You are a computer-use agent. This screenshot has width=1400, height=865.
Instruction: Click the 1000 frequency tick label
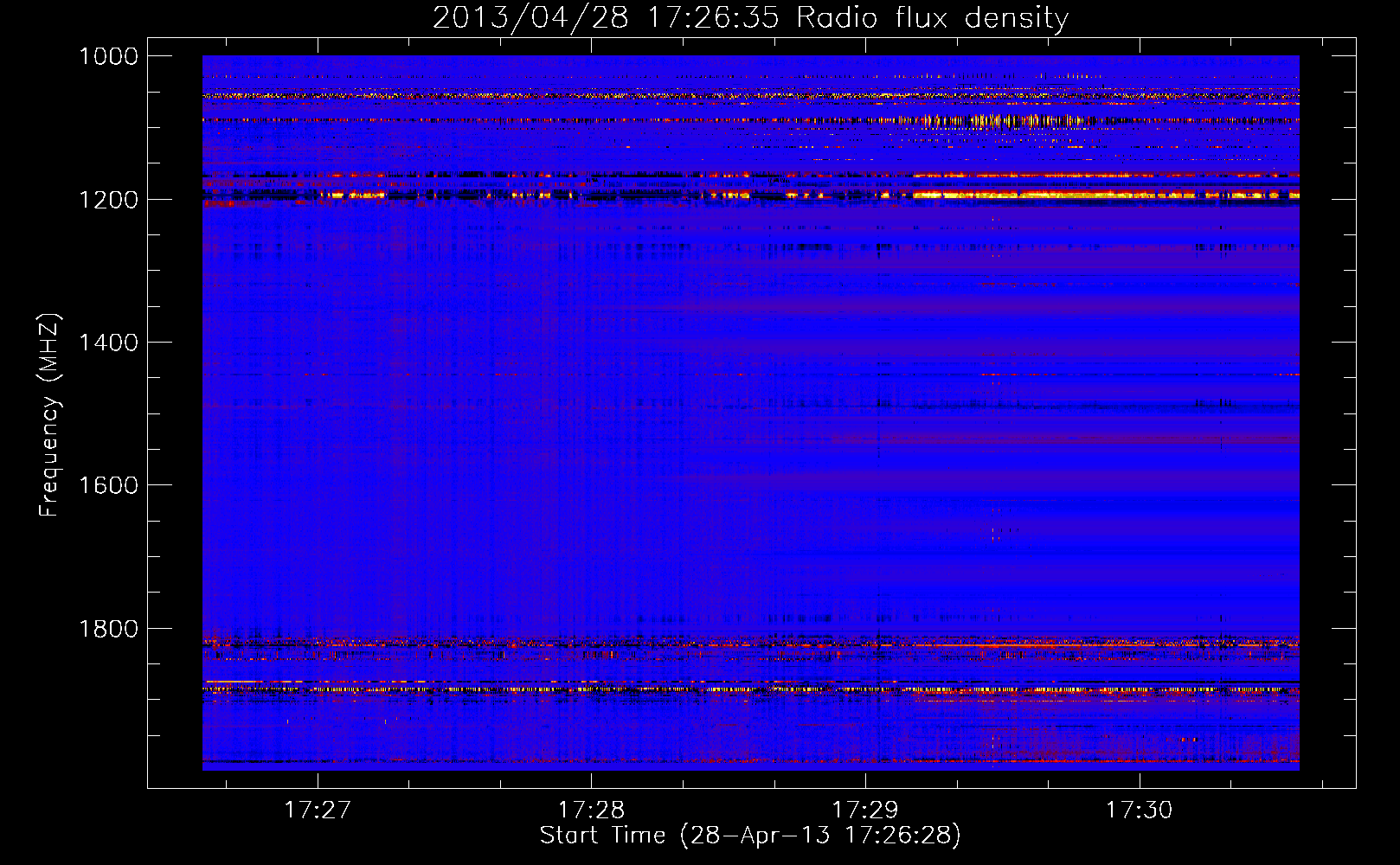(109, 56)
